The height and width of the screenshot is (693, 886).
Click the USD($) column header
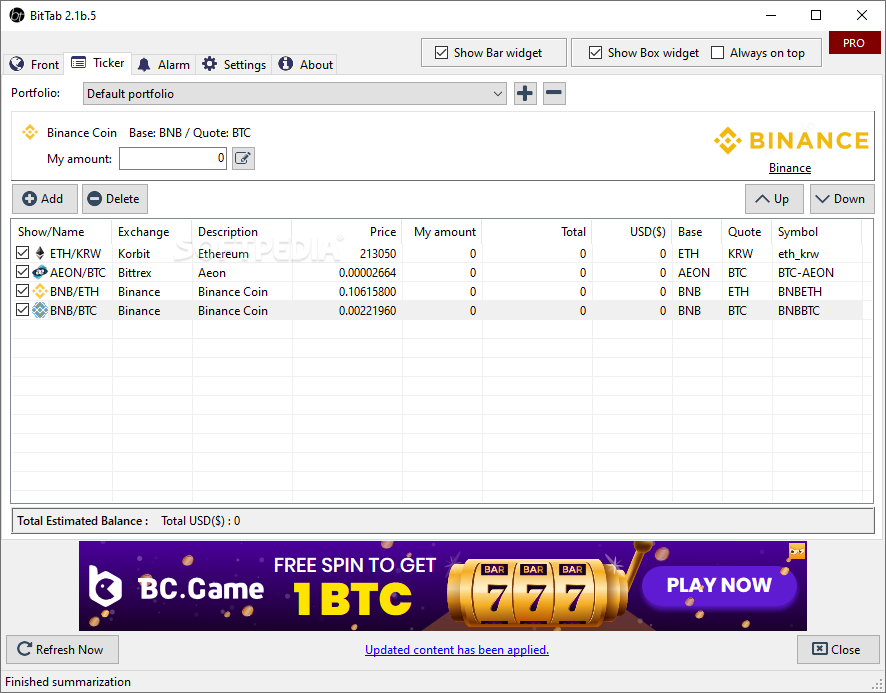click(632, 232)
